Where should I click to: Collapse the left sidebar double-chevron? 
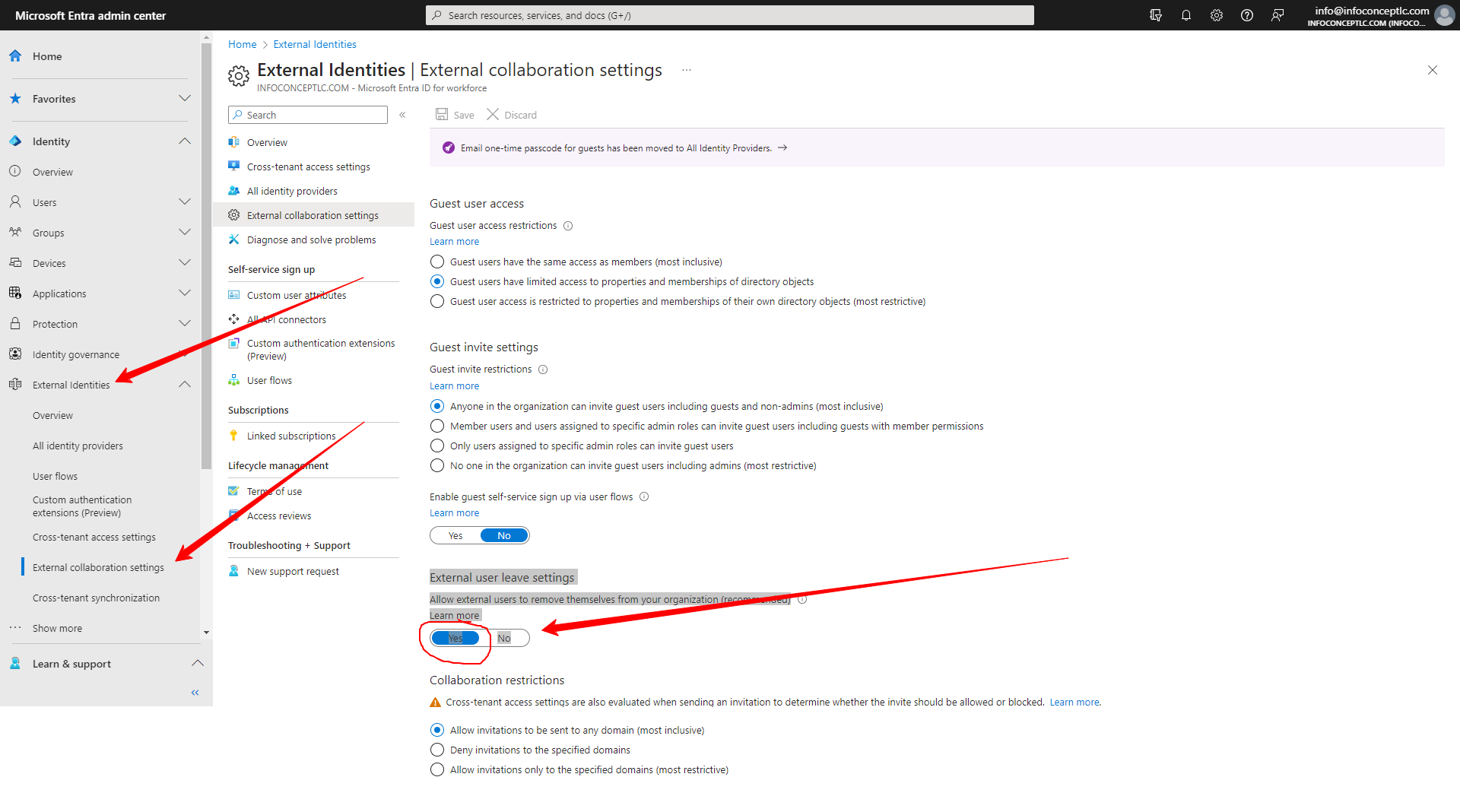tap(195, 693)
